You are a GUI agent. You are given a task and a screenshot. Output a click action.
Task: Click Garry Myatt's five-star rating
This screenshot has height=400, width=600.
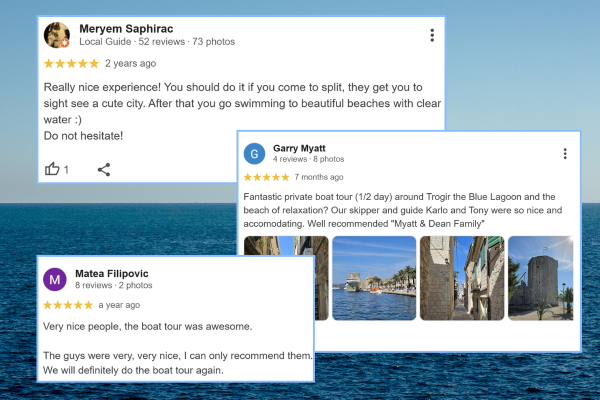266,177
